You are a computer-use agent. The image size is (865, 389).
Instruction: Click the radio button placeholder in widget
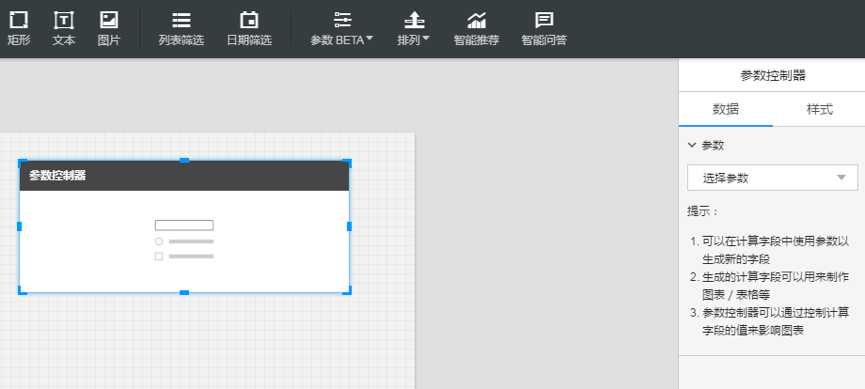point(159,241)
